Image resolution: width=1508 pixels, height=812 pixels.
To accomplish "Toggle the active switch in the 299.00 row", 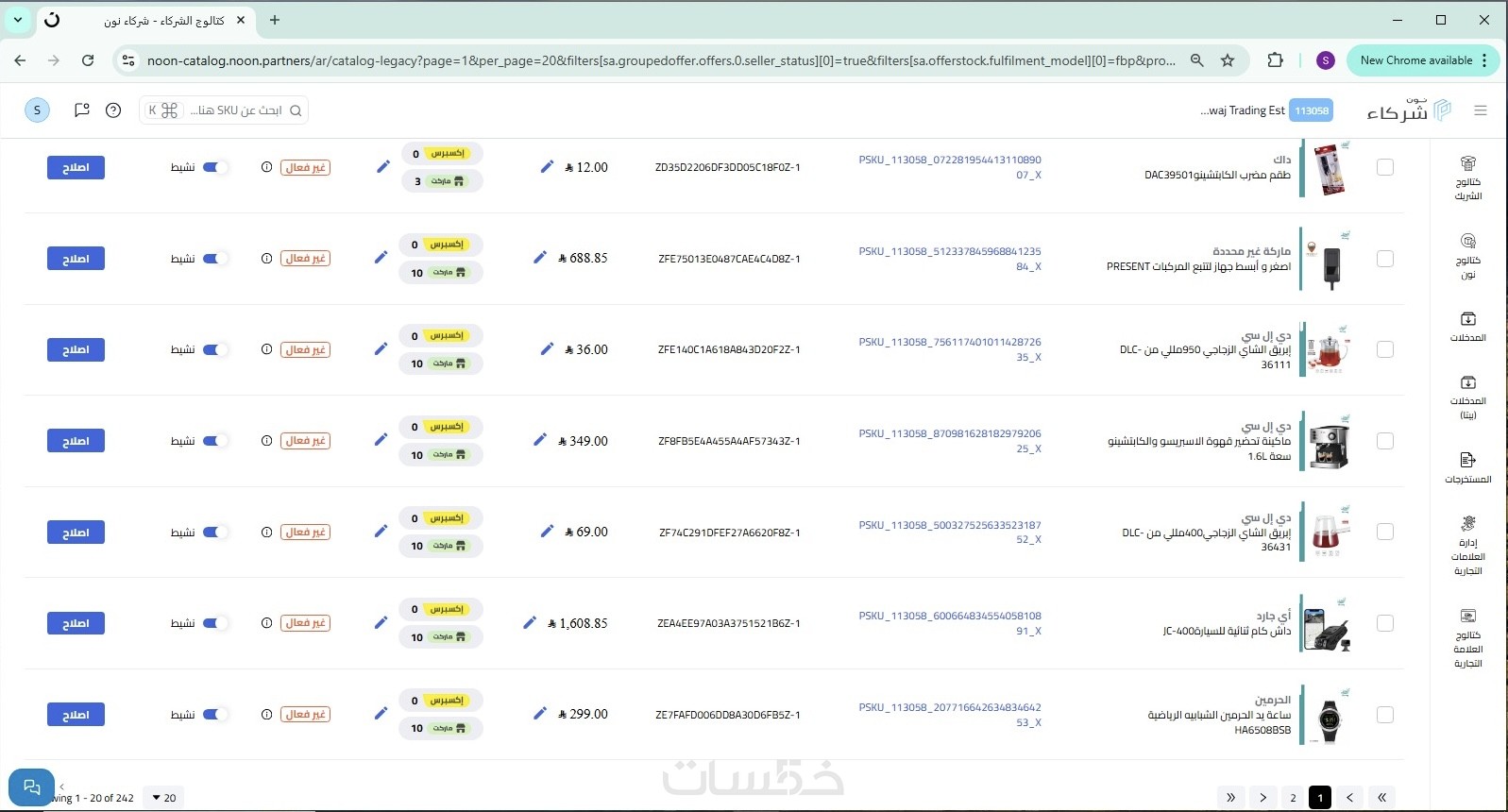I will 216,714.
